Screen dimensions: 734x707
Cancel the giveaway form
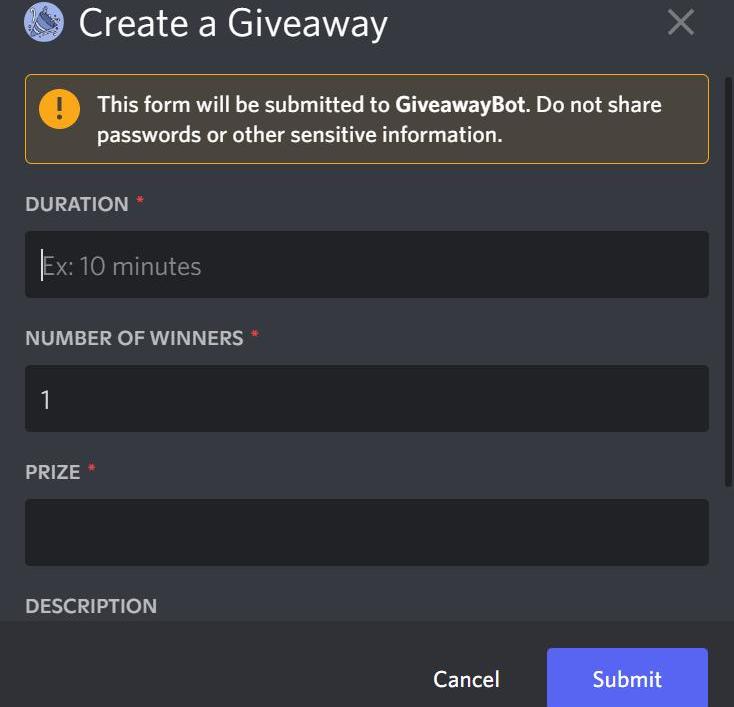(466, 679)
